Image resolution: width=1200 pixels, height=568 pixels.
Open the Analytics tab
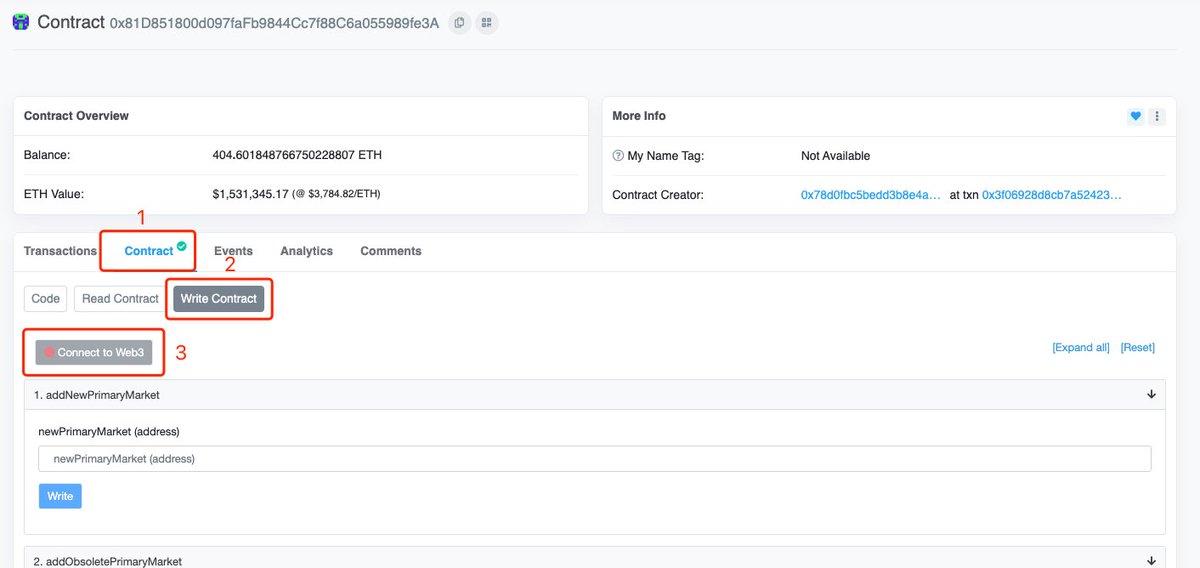click(x=306, y=251)
